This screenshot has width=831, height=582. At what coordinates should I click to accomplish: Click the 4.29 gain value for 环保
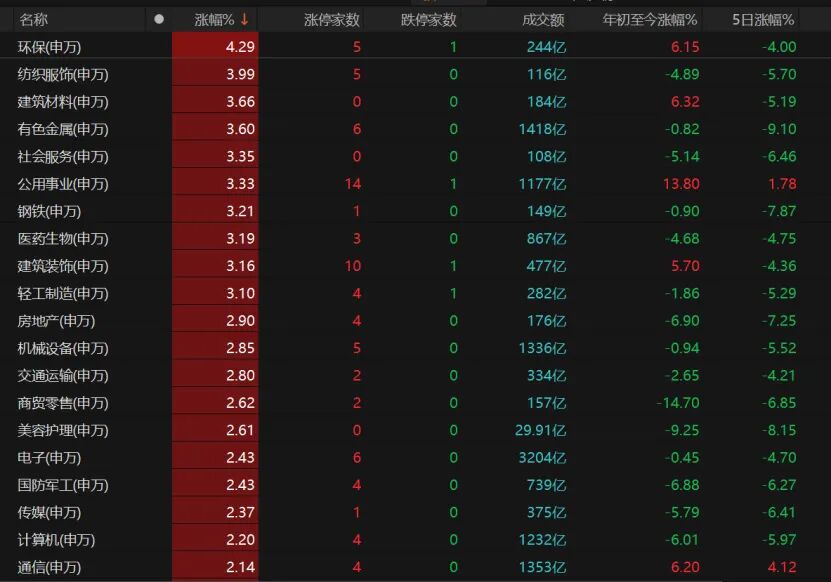[x=240, y=47]
